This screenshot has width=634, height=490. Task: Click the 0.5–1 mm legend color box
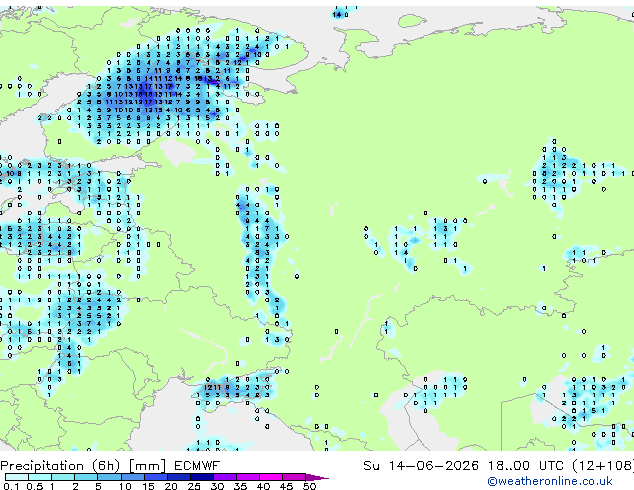40,477
